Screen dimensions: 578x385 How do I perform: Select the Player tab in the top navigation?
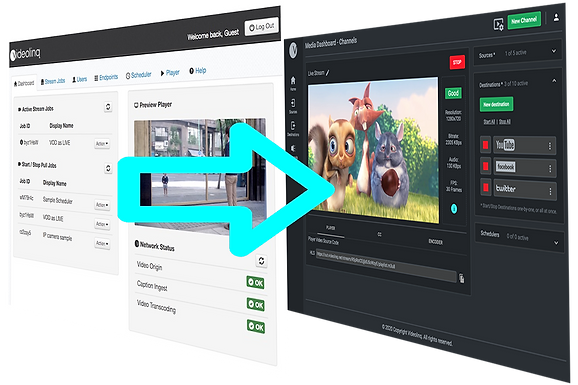pos(170,73)
